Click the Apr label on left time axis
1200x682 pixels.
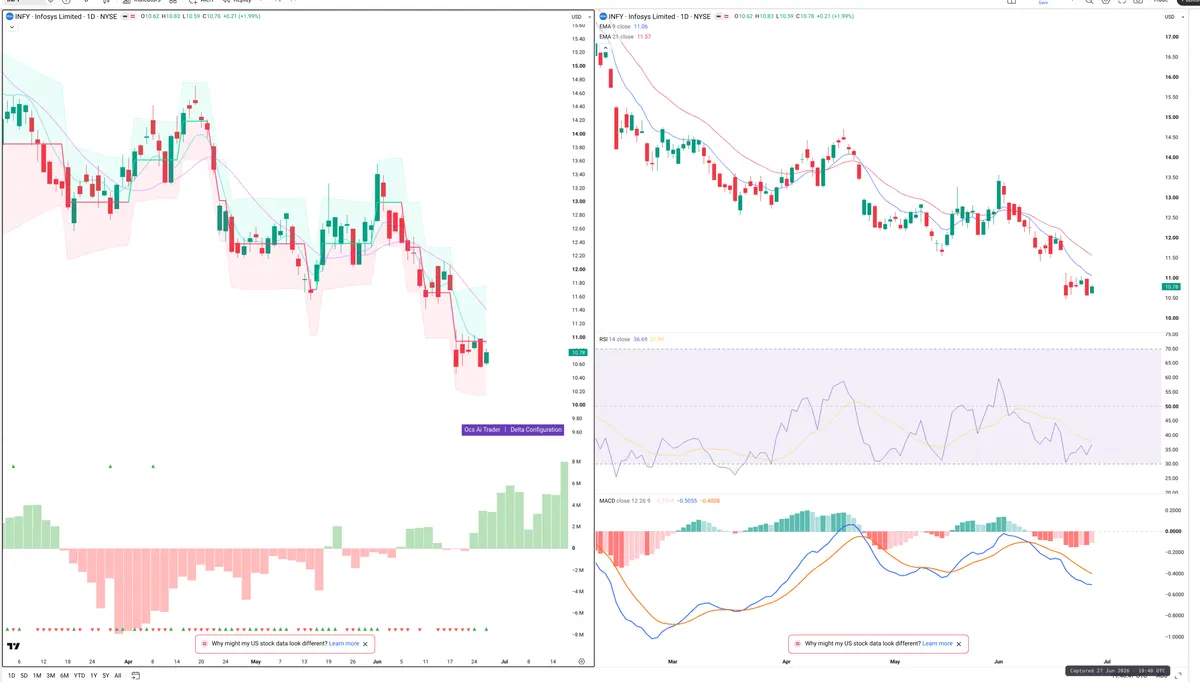tap(129, 662)
